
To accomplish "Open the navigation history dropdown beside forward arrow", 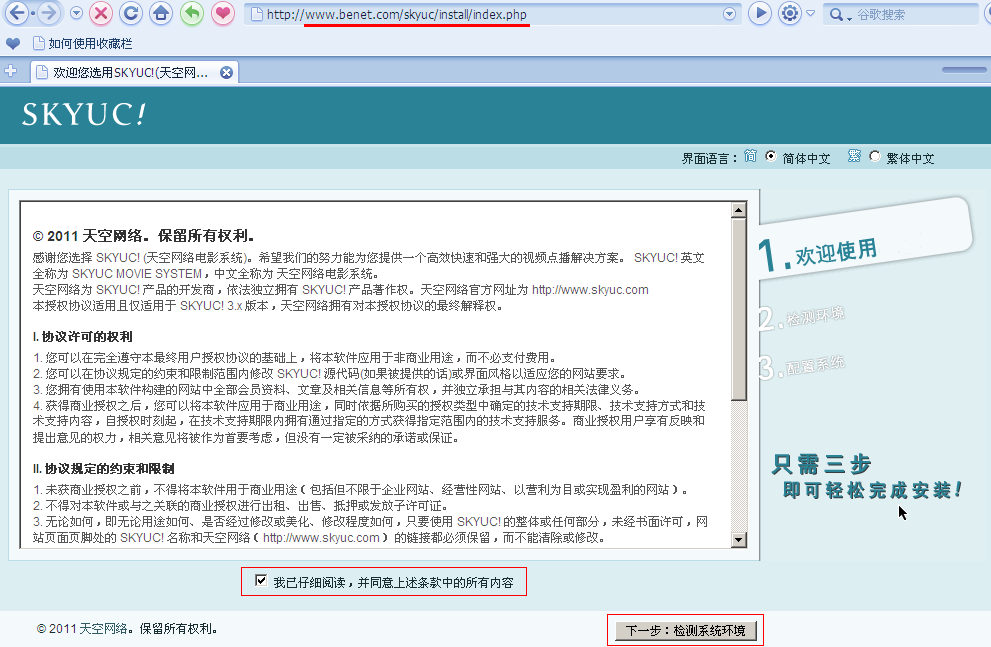I will coord(76,13).
